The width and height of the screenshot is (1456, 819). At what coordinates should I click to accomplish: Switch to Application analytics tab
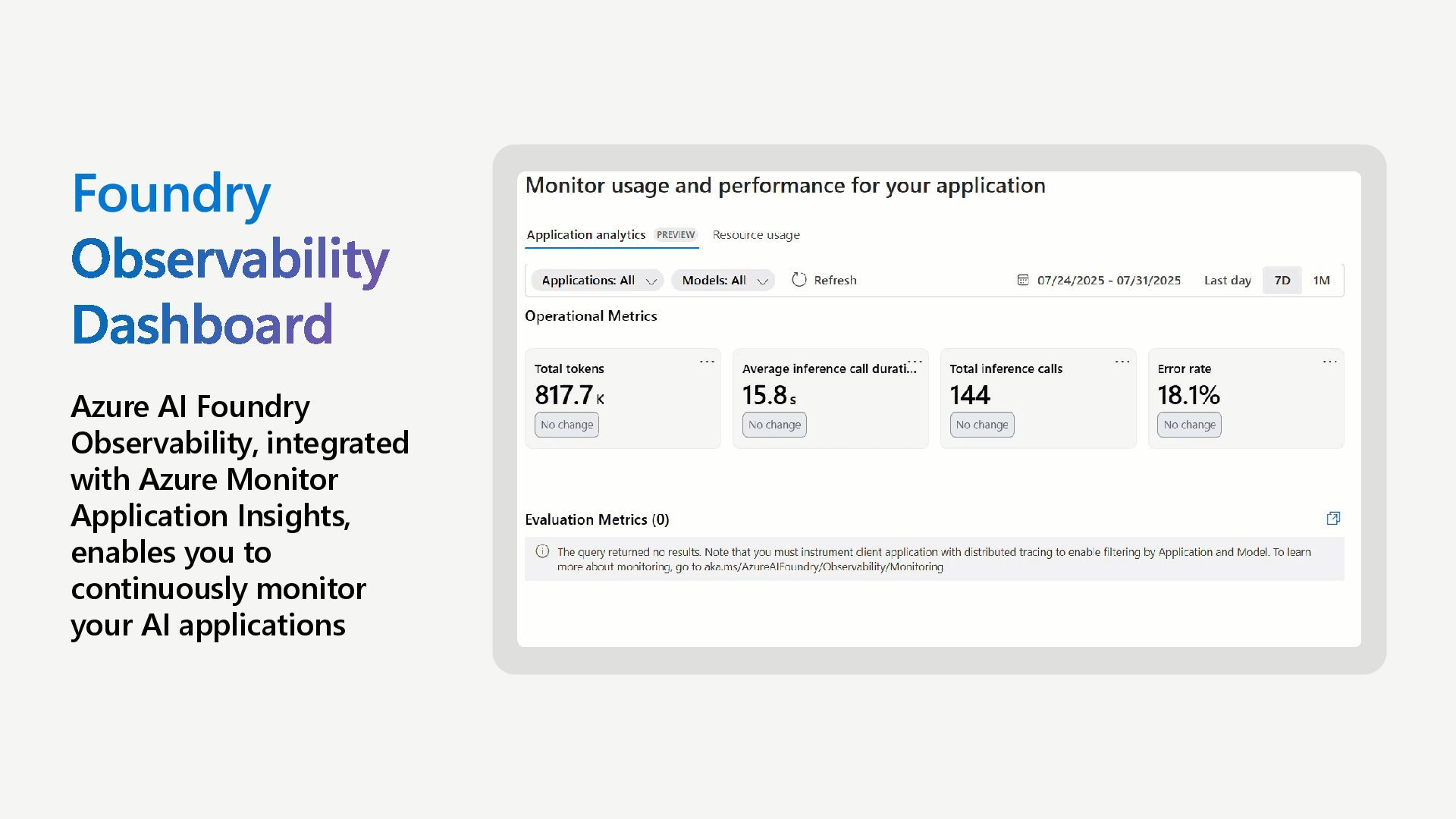(585, 235)
